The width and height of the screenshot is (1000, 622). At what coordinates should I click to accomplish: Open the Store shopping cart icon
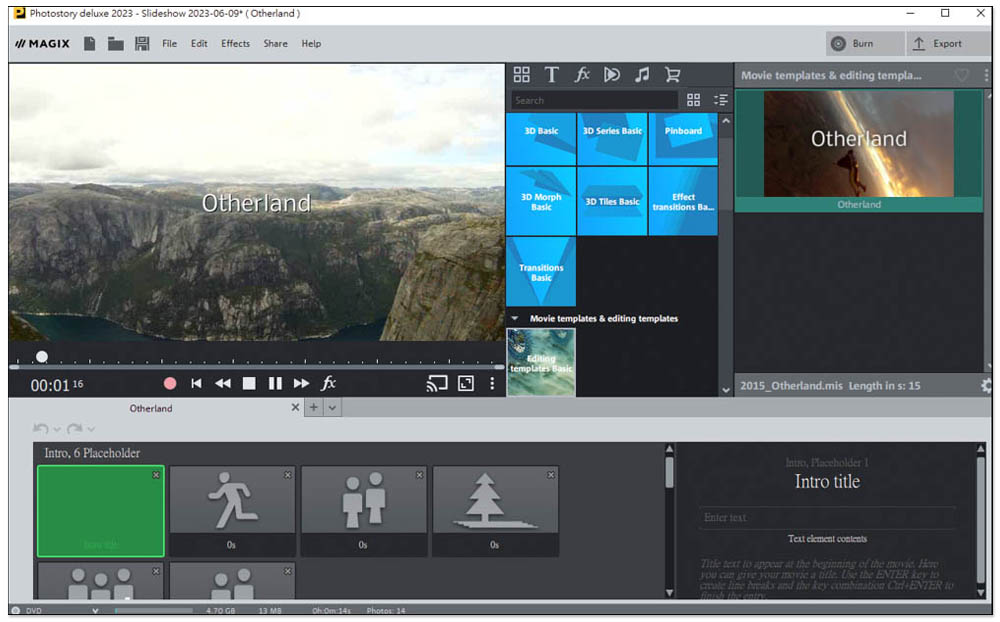click(672, 75)
